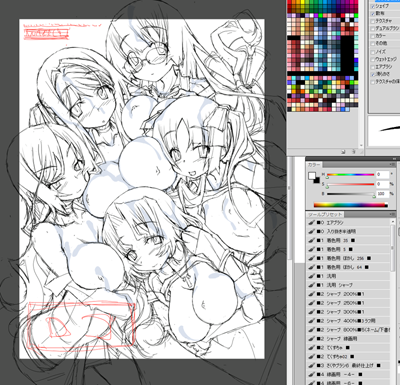Click the foreground color square
This screenshot has width=400, height=385.
[312, 176]
